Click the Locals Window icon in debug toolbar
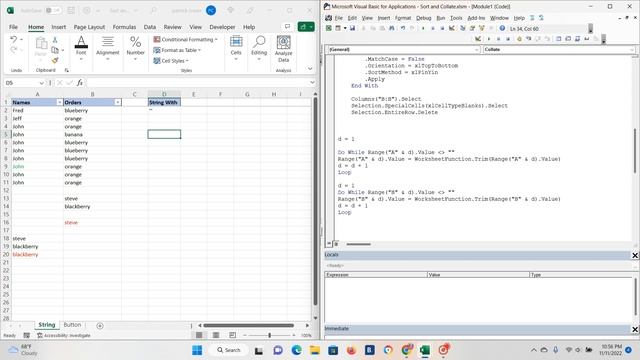This screenshot has width=640, height=360. [x=558, y=39]
